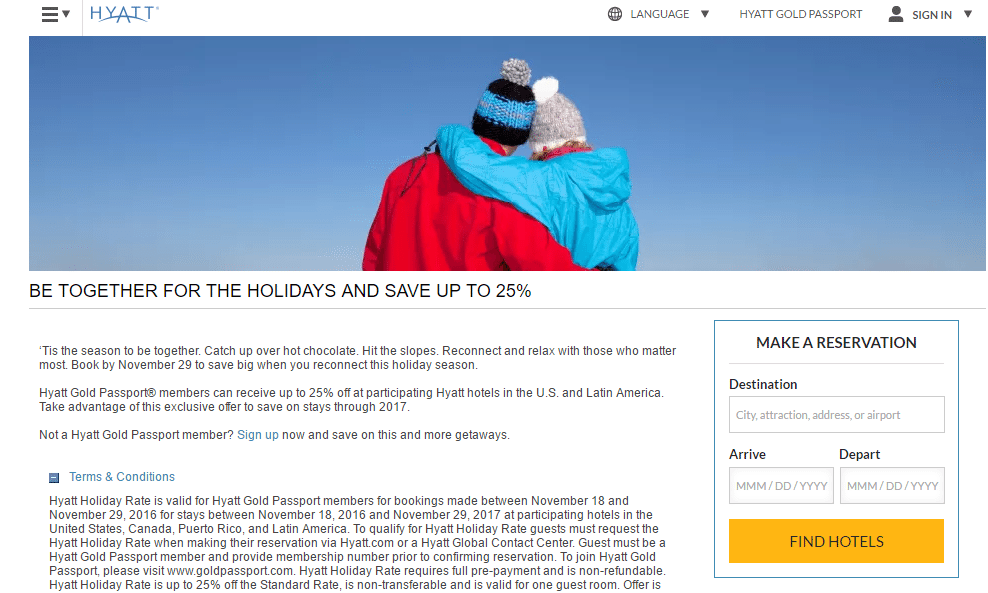Click the Make a Reservation heading

click(x=836, y=342)
